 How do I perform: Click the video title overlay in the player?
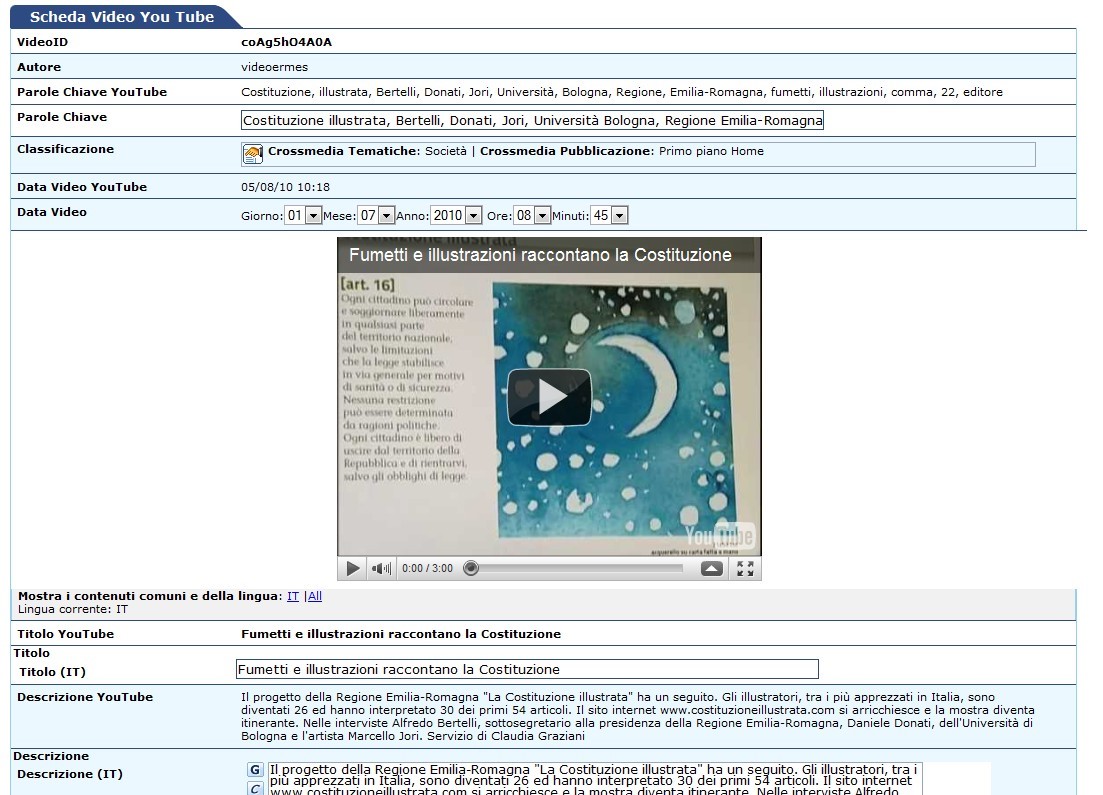[540, 255]
